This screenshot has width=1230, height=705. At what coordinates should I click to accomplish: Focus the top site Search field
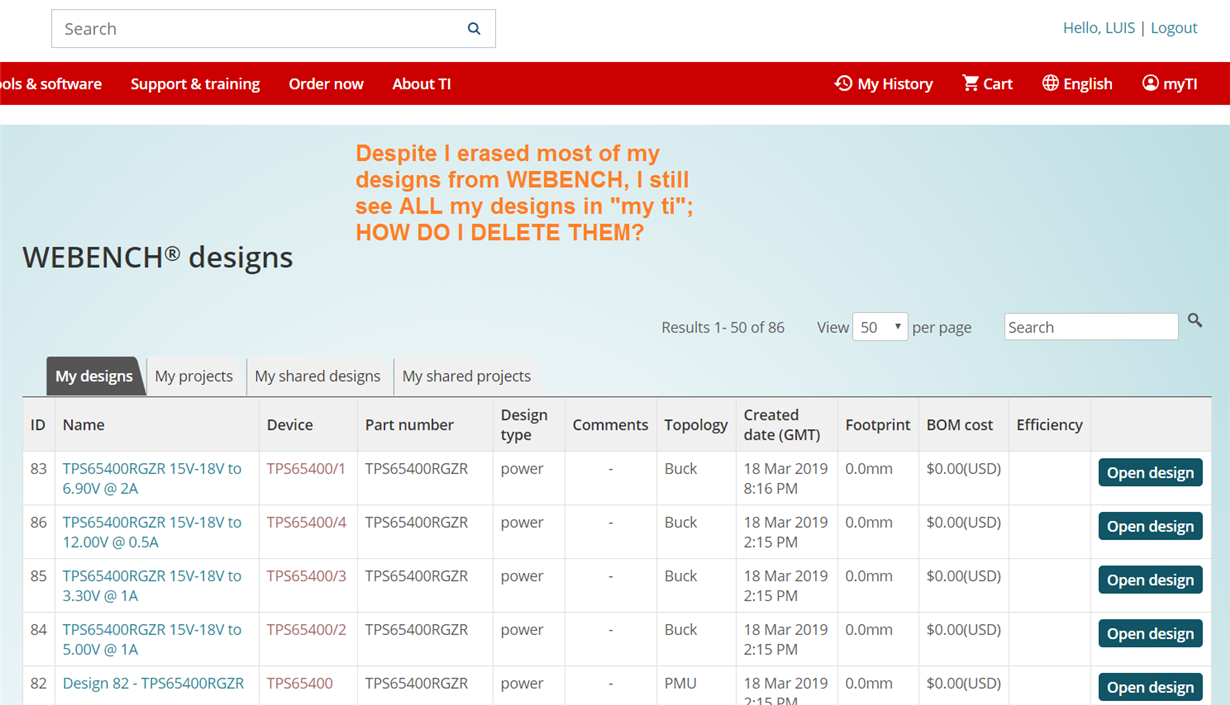pyautogui.click(x=273, y=29)
